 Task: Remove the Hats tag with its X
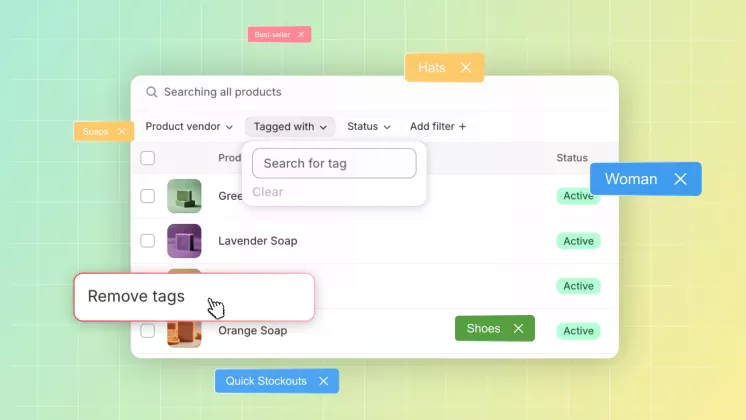(465, 68)
